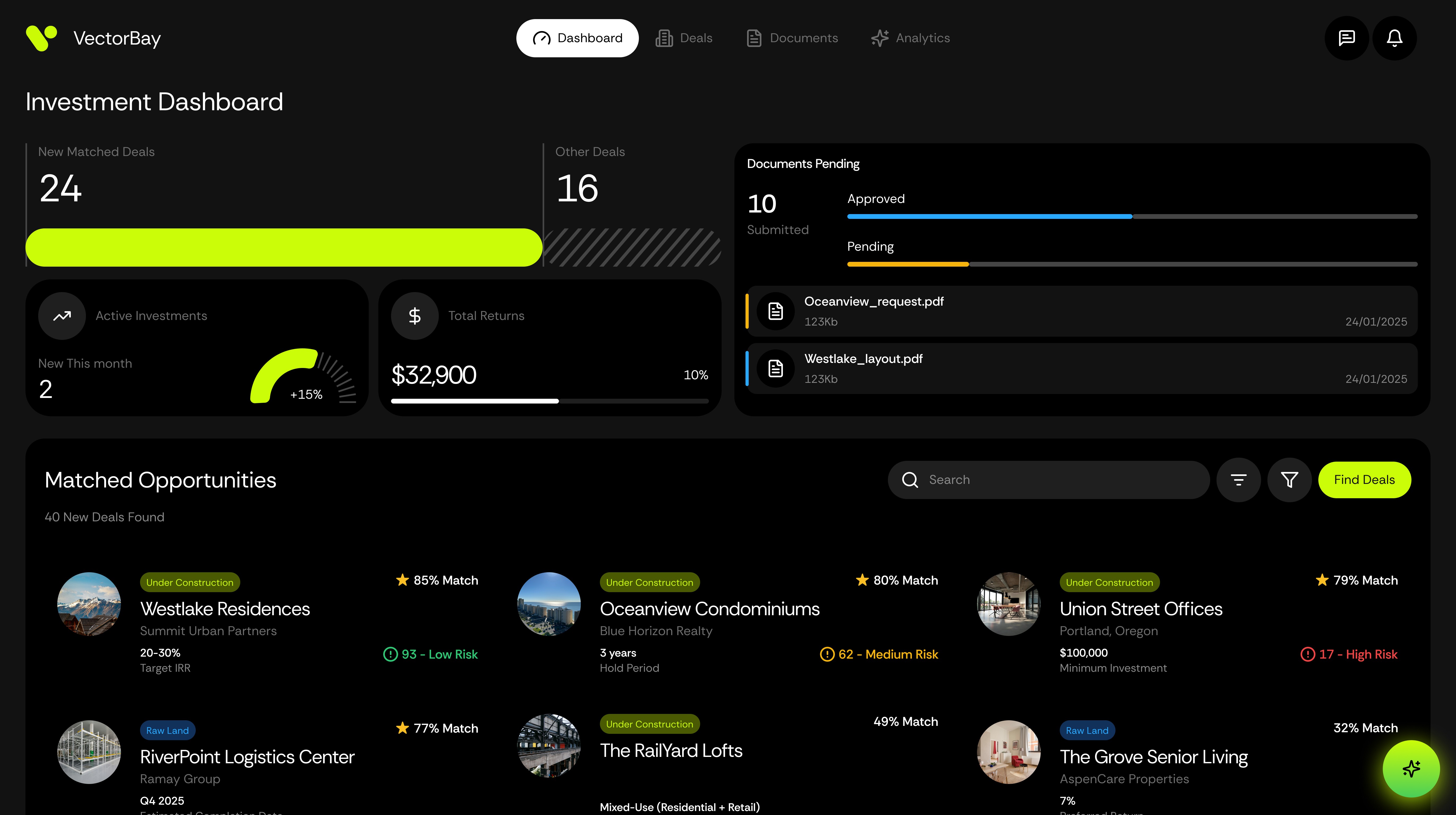Open the messages chat icon
The width and height of the screenshot is (1456, 815).
1346,38
